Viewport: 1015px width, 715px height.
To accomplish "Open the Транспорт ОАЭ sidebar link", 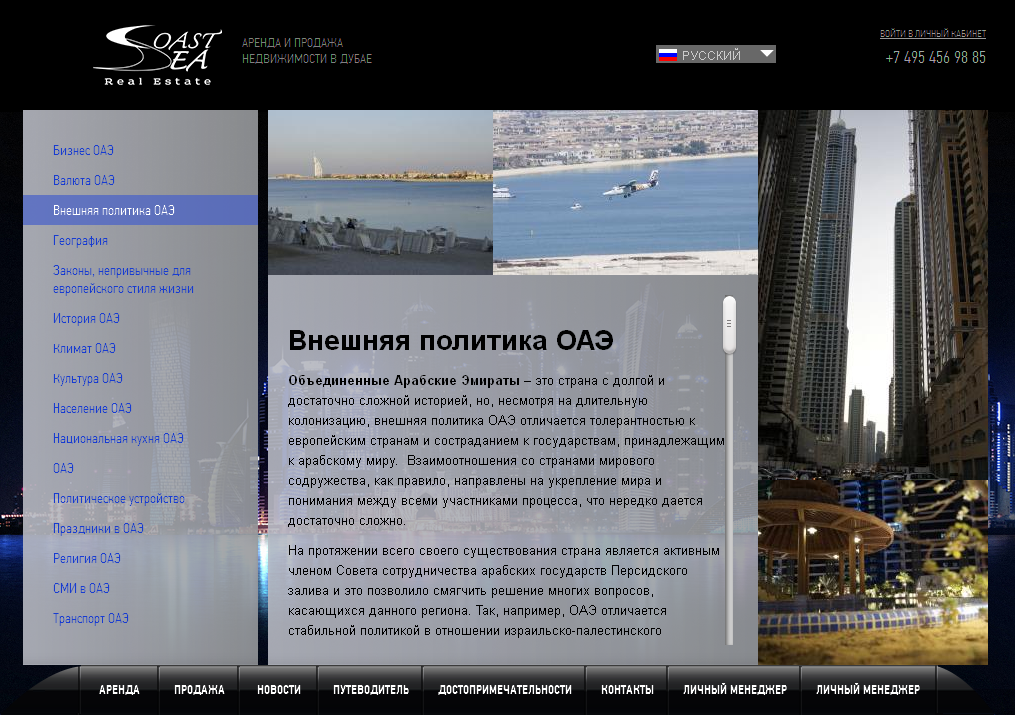I will (x=91, y=618).
